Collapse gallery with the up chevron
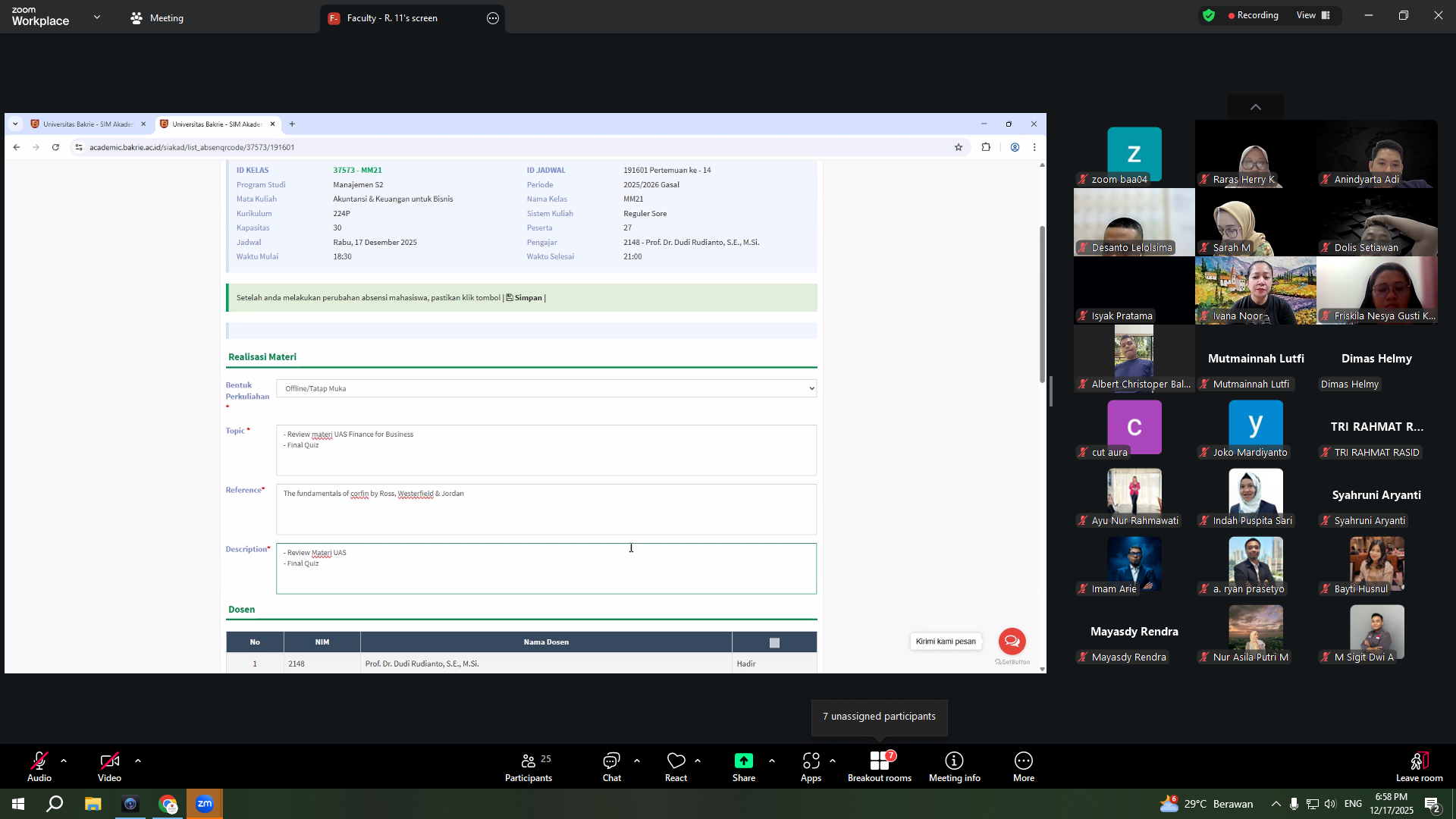Viewport: 1456px width, 819px height. (x=1256, y=107)
